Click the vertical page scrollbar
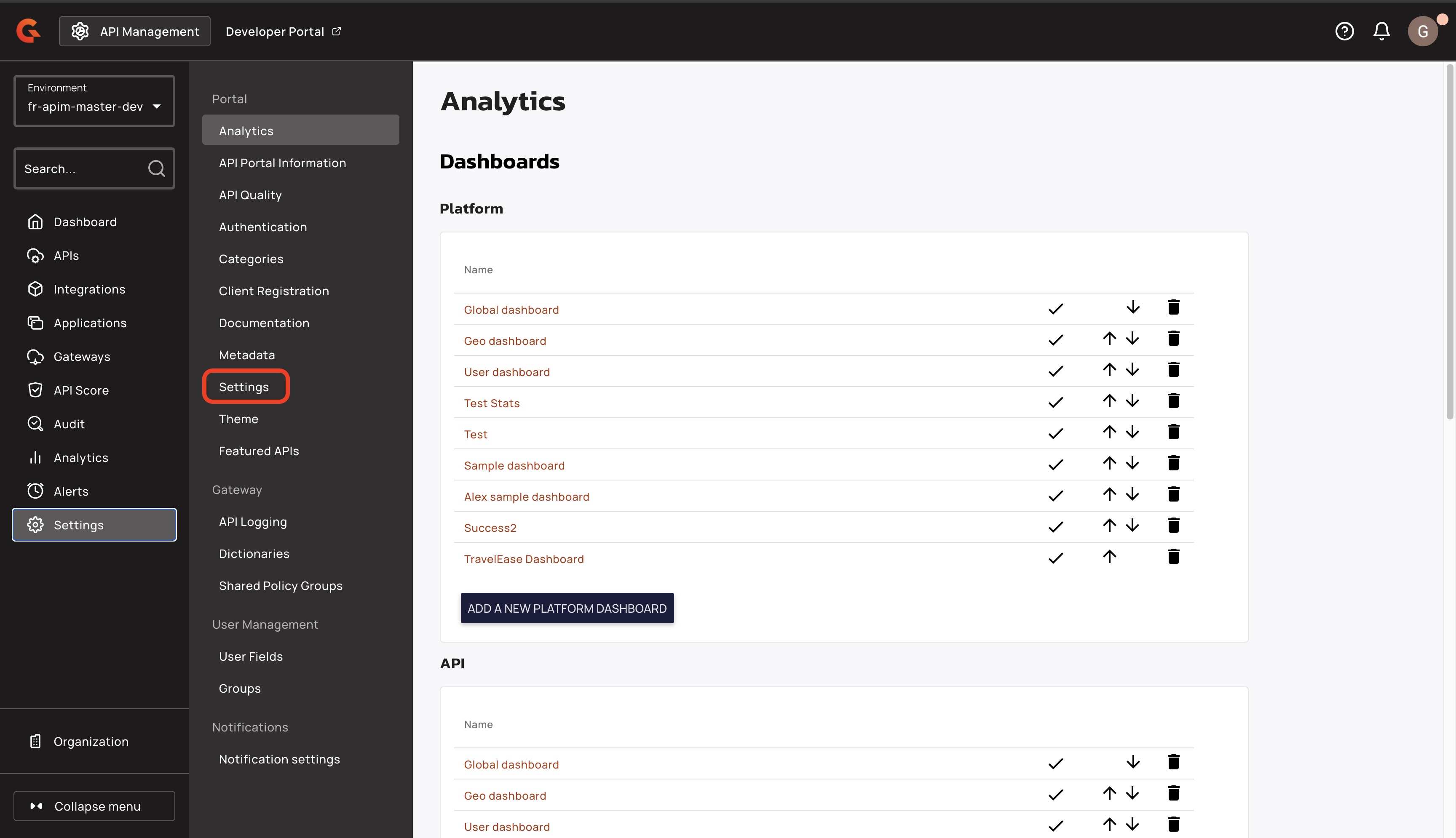 (x=1450, y=242)
